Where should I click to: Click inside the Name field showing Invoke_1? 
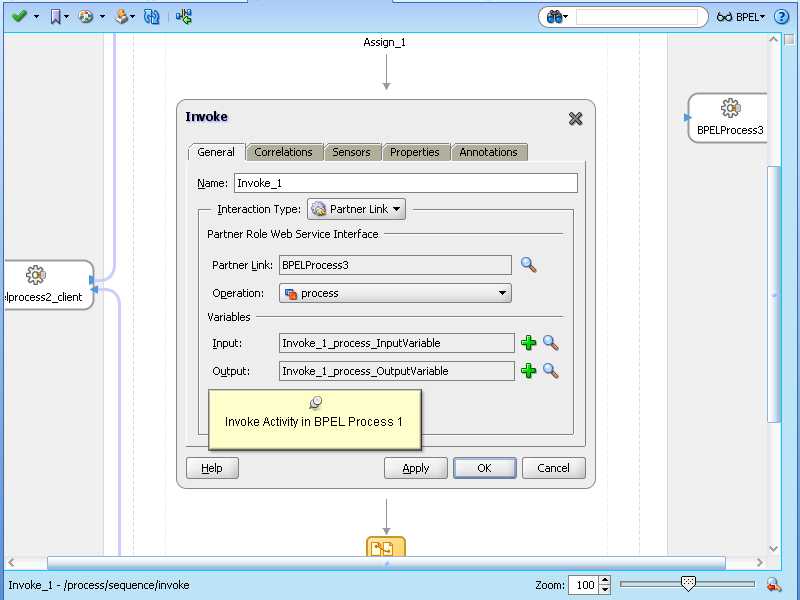pos(400,183)
